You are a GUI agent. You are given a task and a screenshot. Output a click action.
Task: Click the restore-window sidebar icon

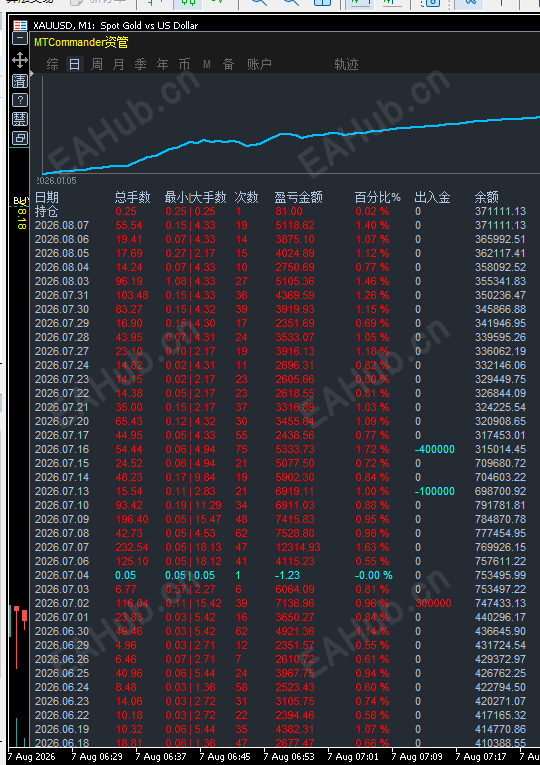pyautogui.click(x=20, y=138)
